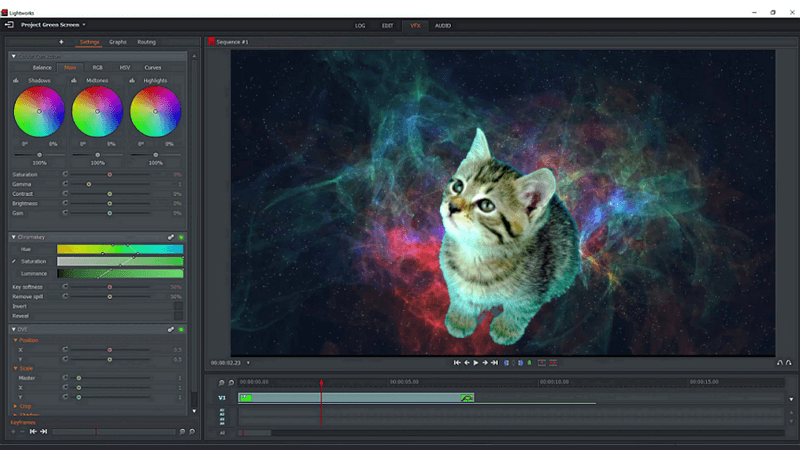
Task: Collapse the Colour Correction section
Action: (x=14, y=56)
